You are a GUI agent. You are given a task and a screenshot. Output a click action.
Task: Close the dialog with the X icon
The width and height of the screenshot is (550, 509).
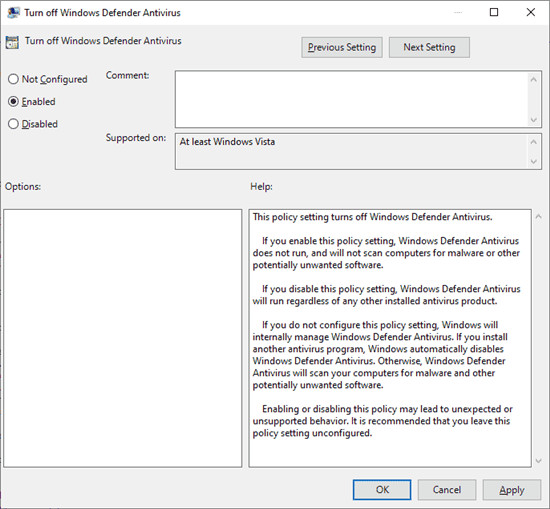coord(531,12)
